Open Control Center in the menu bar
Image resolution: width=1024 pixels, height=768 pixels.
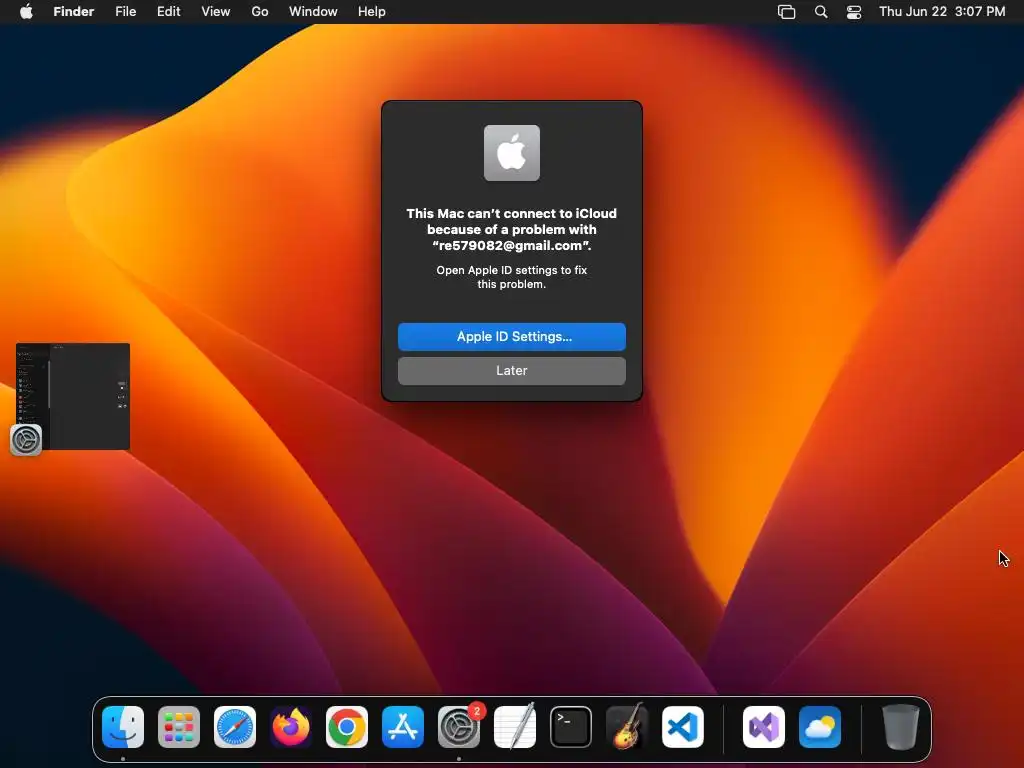tap(854, 12)
